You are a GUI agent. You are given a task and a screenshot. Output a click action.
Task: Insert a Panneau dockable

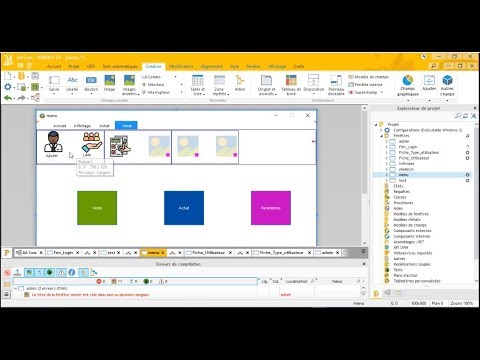[336, 85]
